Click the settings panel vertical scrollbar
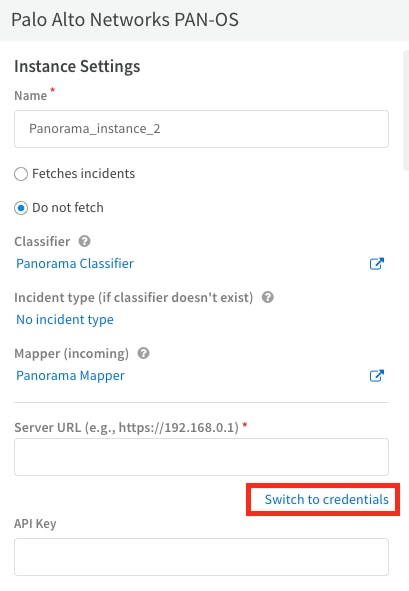 point(406,111)
